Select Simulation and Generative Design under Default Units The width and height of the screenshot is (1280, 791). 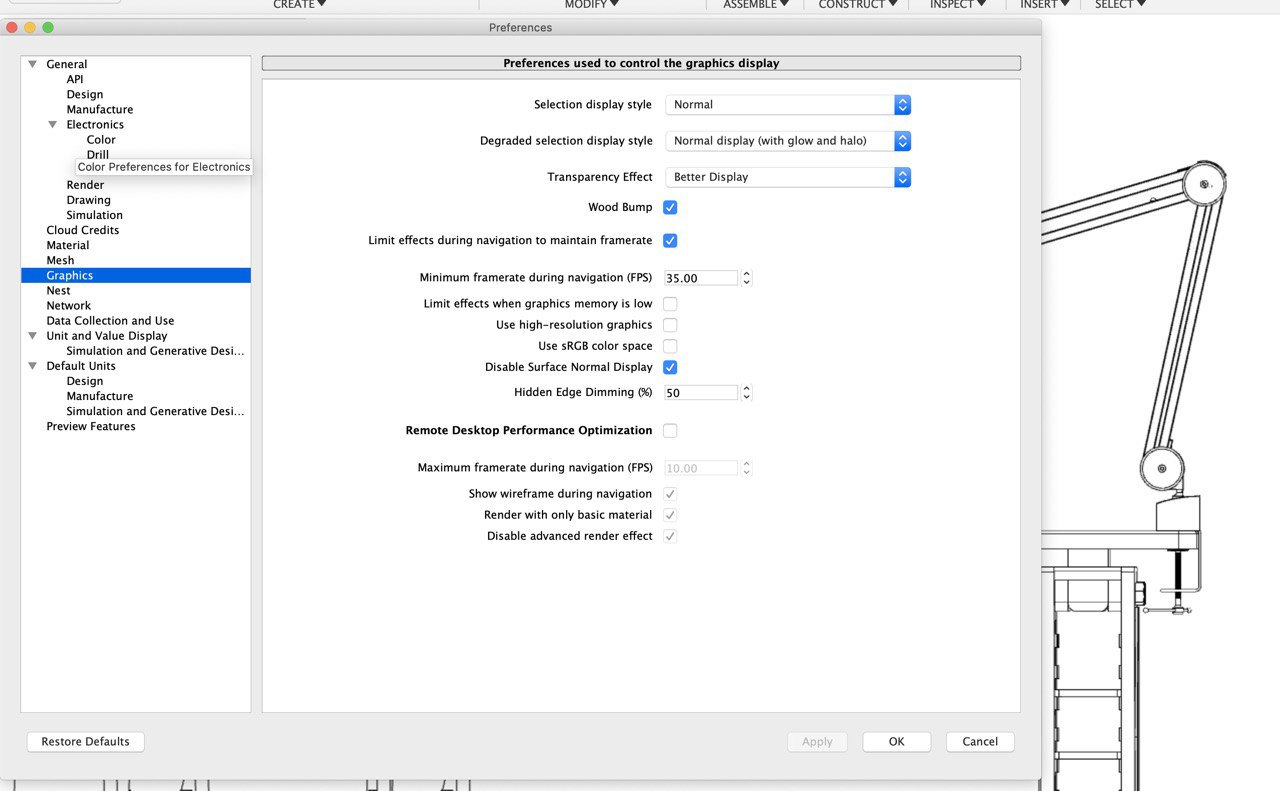(x=155, y=411)
